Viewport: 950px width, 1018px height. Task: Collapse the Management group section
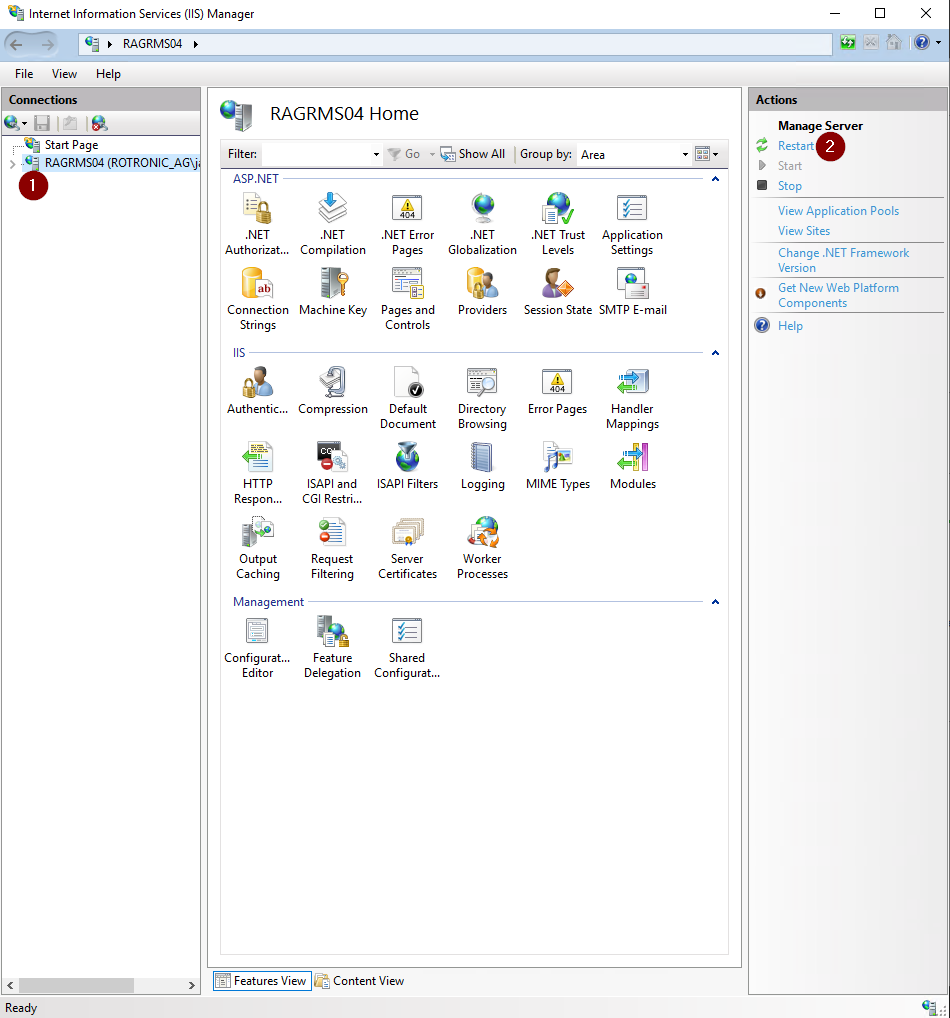point(715,602)
